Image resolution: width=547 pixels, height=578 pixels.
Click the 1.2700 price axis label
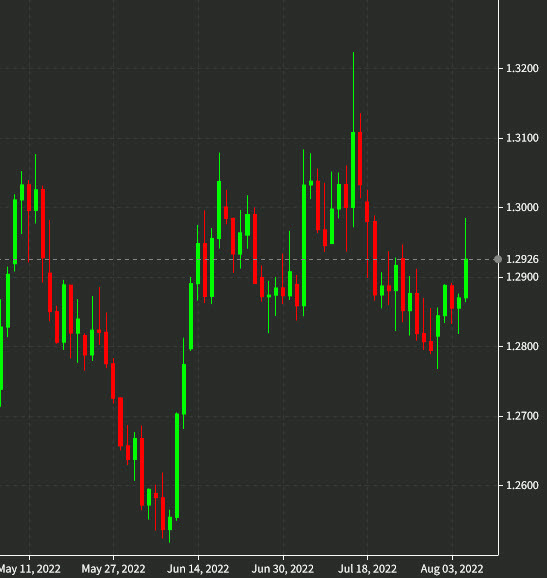(522, 416)
